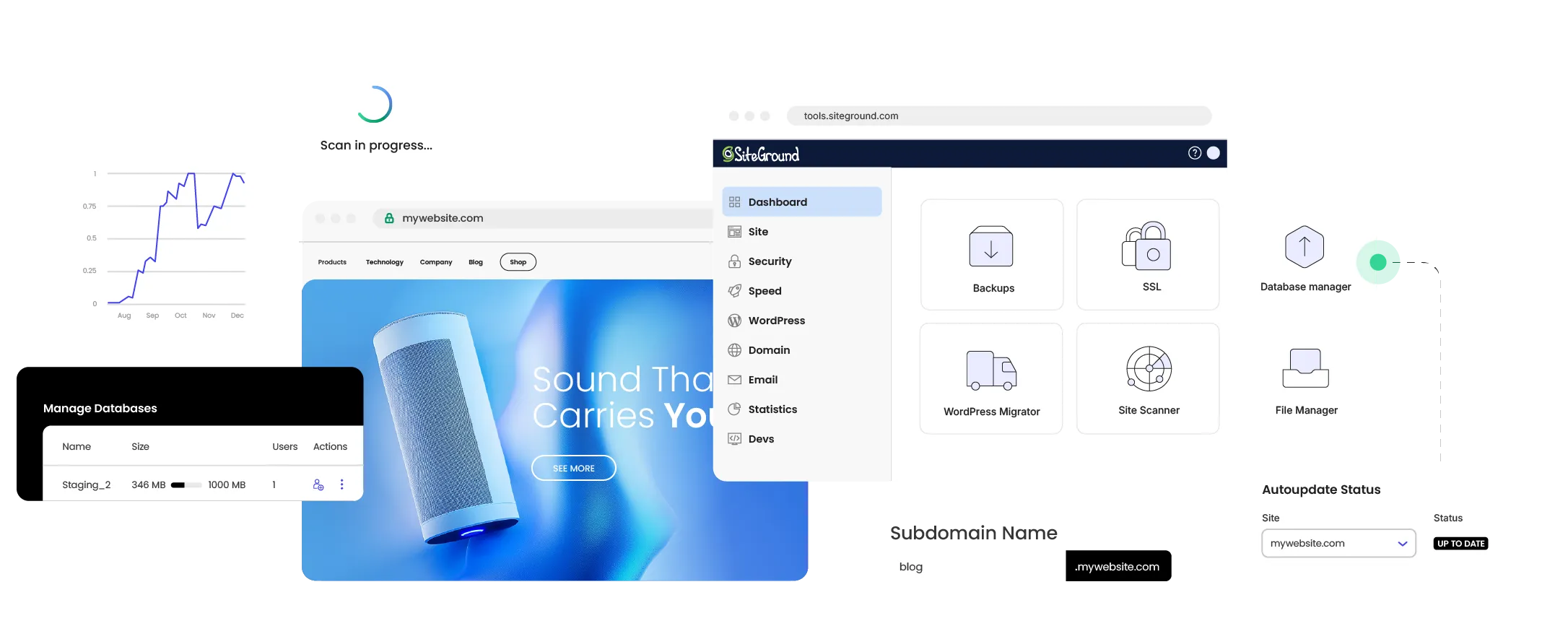This screenshot has height=626, width=1568.
Task: Click the WordPress logo icon in sidebar
Action: [x=734, y=321]
